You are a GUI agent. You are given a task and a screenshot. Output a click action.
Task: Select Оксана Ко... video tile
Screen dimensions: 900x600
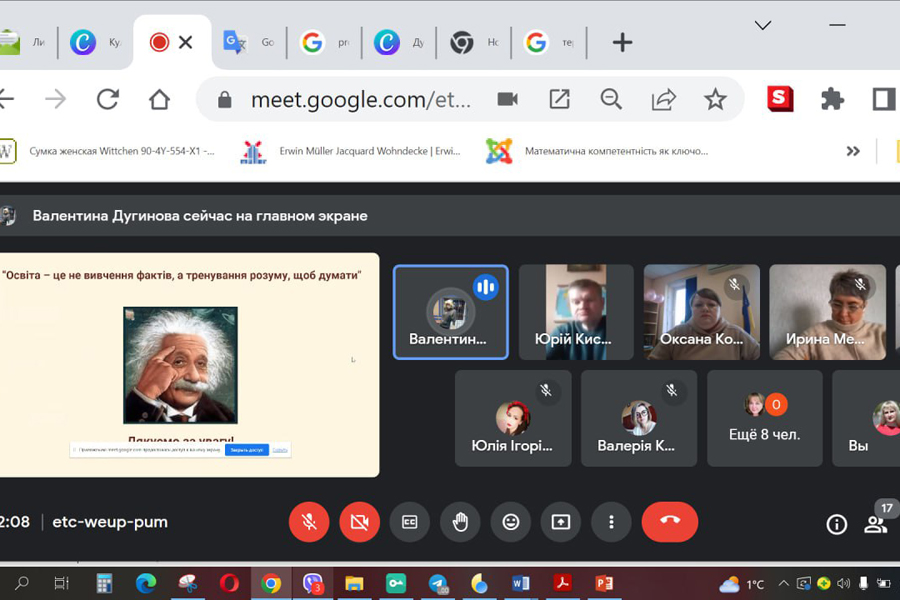702,312
